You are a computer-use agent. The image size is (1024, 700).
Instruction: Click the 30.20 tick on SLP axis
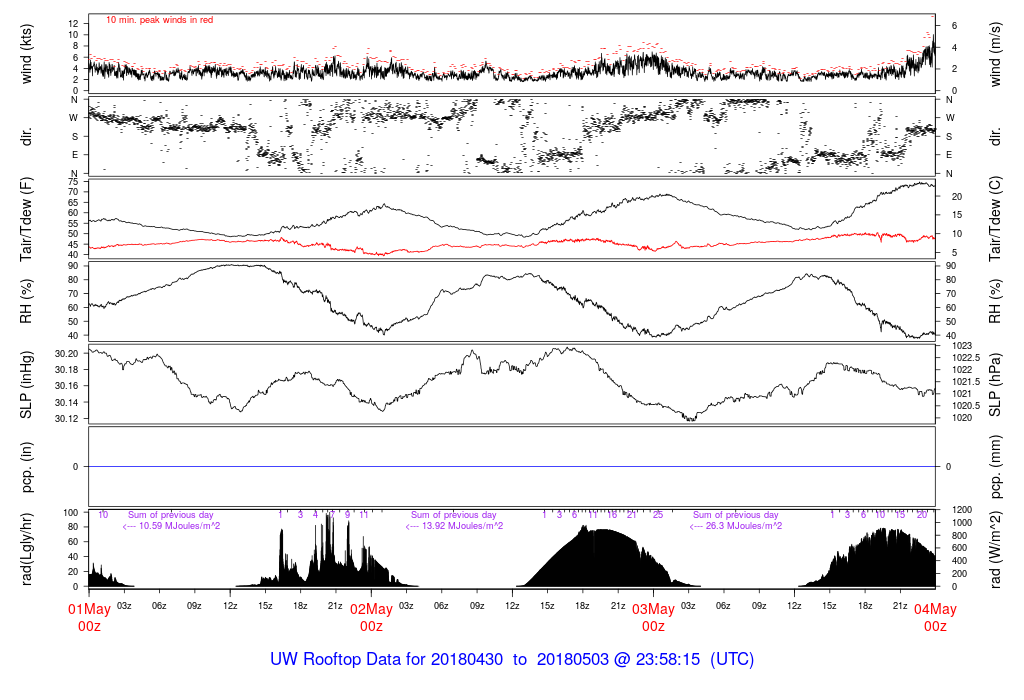coord(67,353)
